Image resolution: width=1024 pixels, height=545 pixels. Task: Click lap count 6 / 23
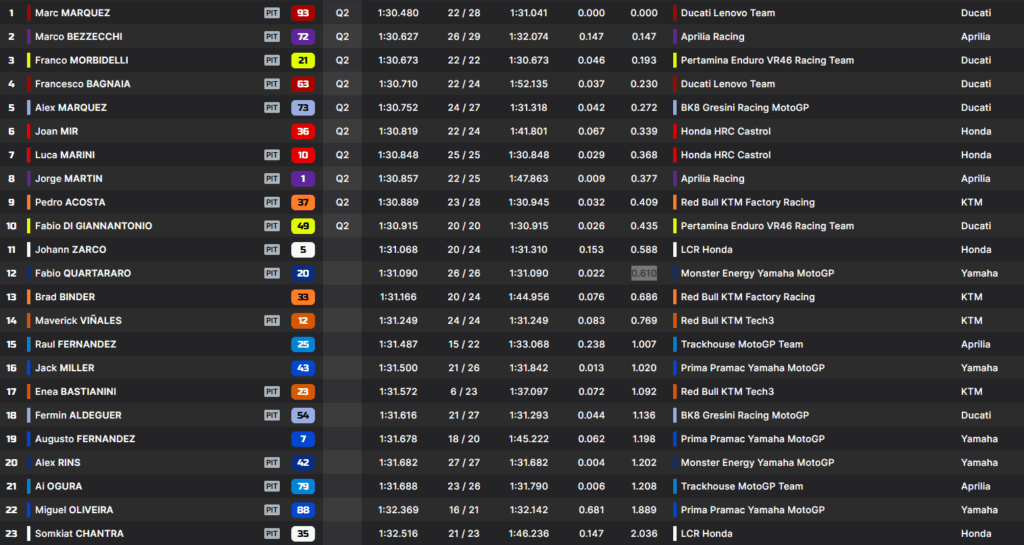tap(464, 392)
